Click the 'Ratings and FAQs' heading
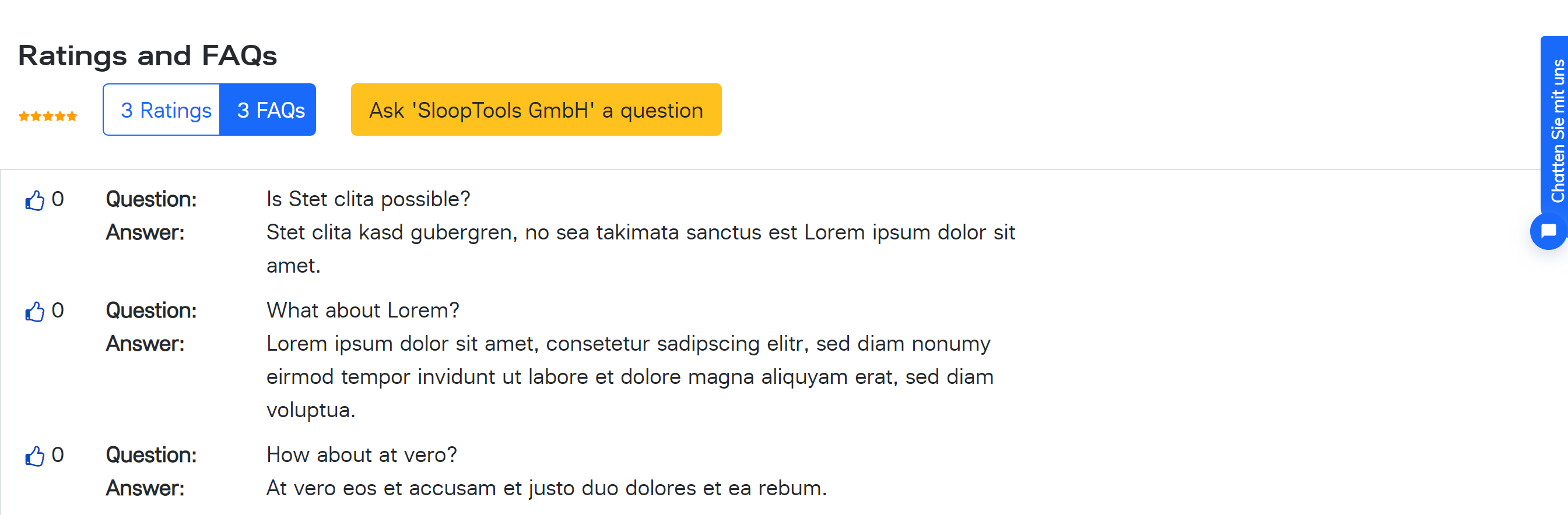 (148, 55)
